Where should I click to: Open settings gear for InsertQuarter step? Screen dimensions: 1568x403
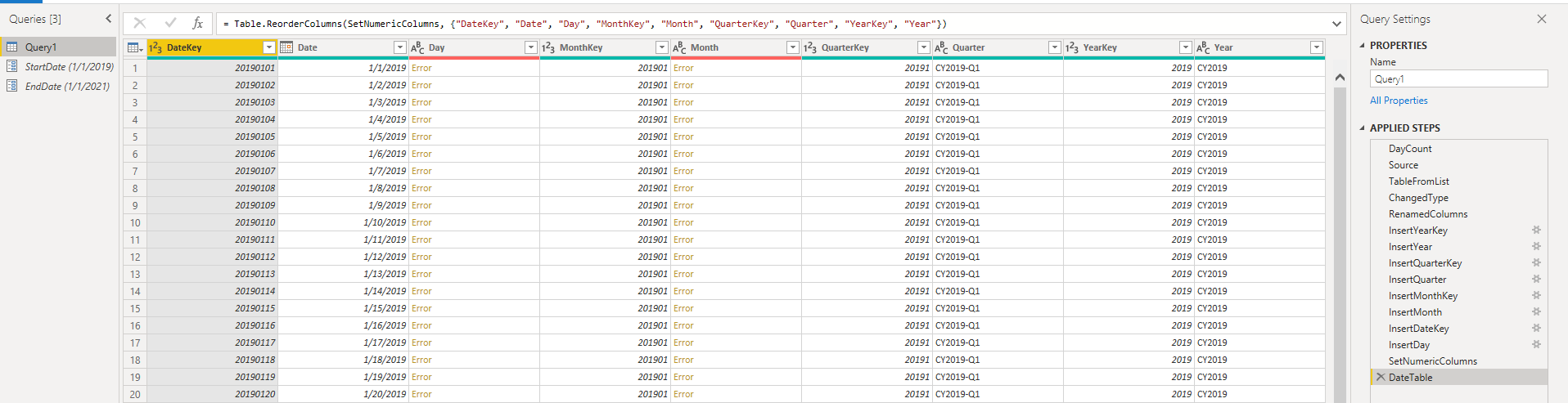tap(1536, 280)
